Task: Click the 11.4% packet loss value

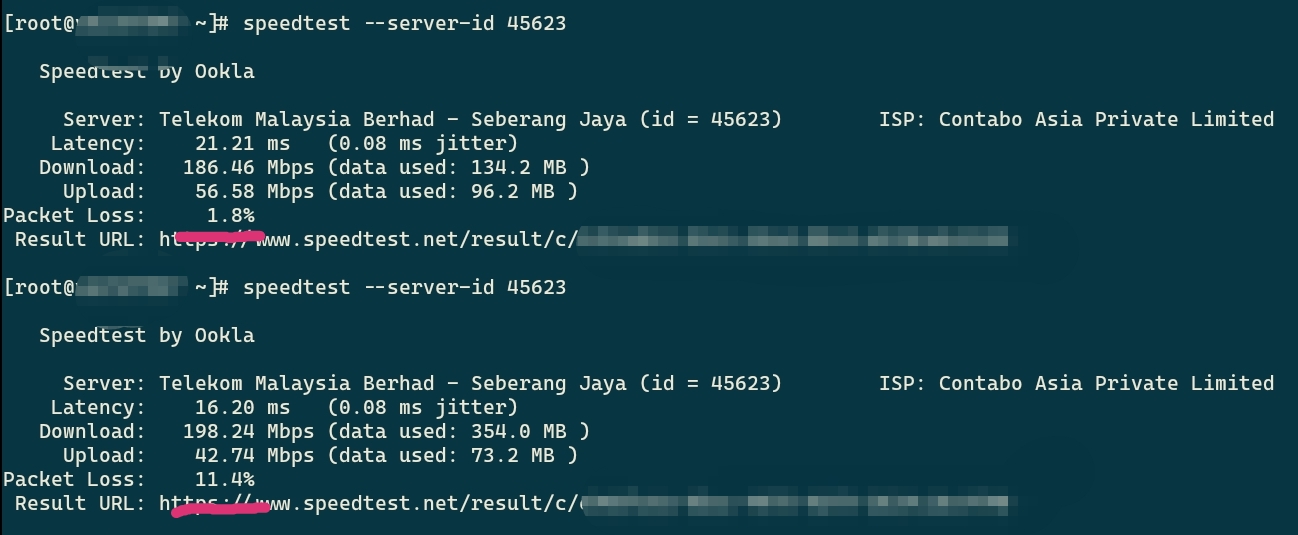Action: [x=224, y=479]
